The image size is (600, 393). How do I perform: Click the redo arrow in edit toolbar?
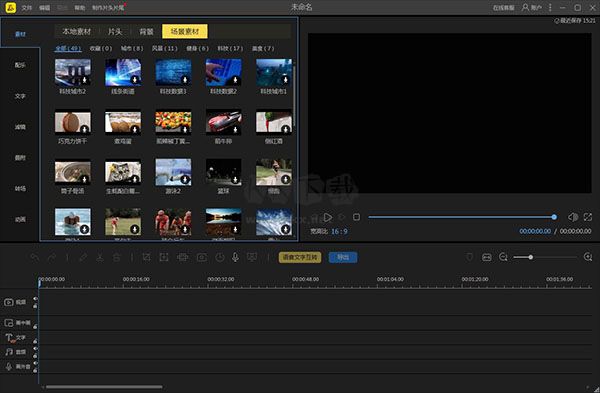pyautogui.click(x=51, y=258)
